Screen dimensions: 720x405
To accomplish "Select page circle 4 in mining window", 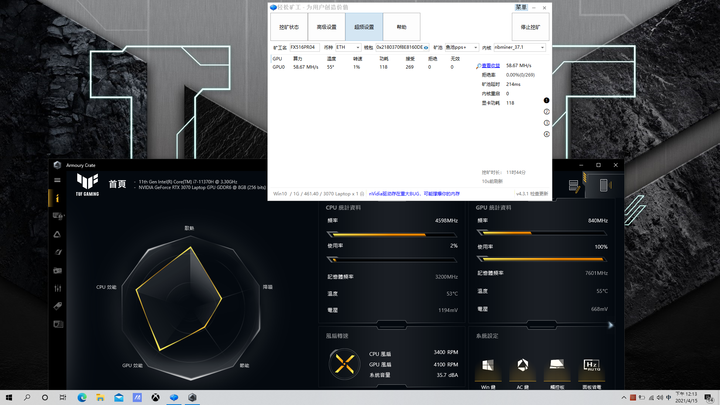I will click(546, 134).
